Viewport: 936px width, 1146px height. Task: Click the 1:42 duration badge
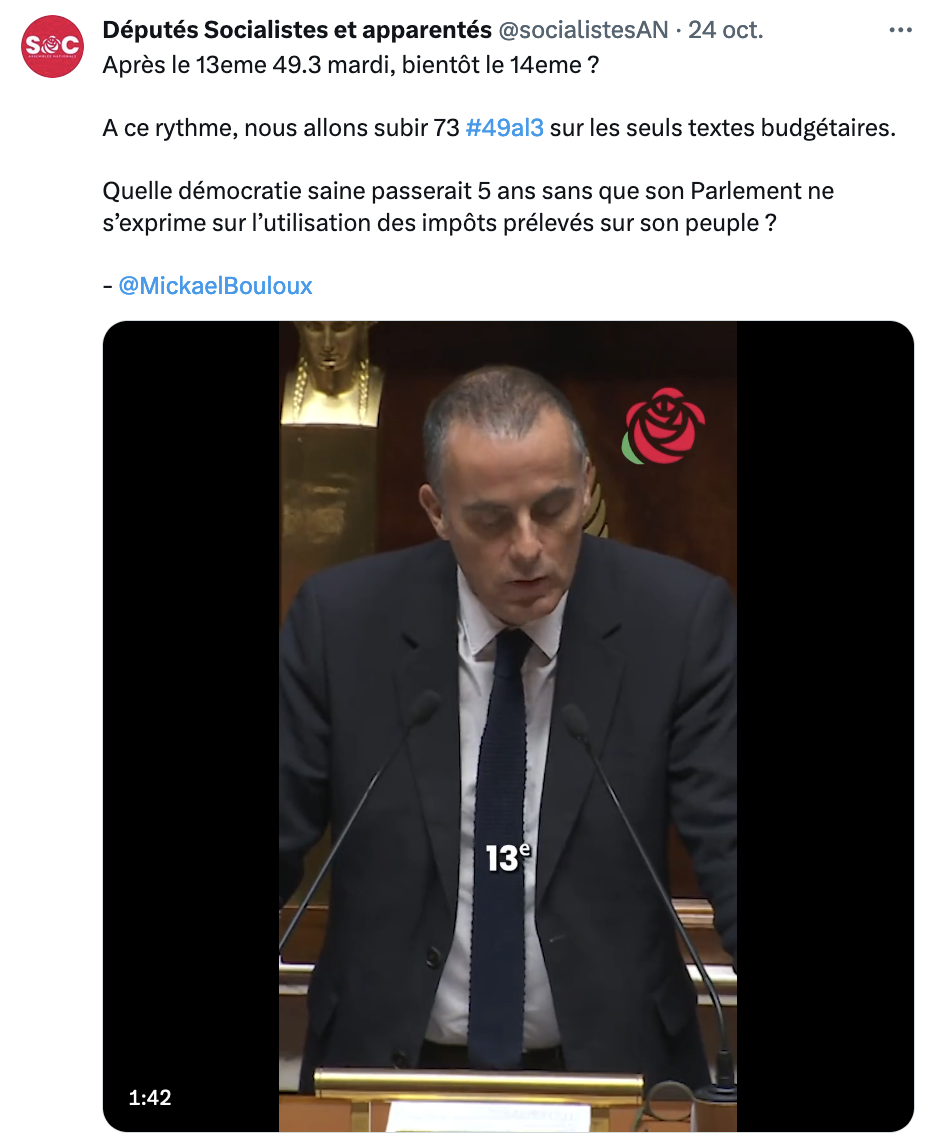click(x=150, y=1097)
